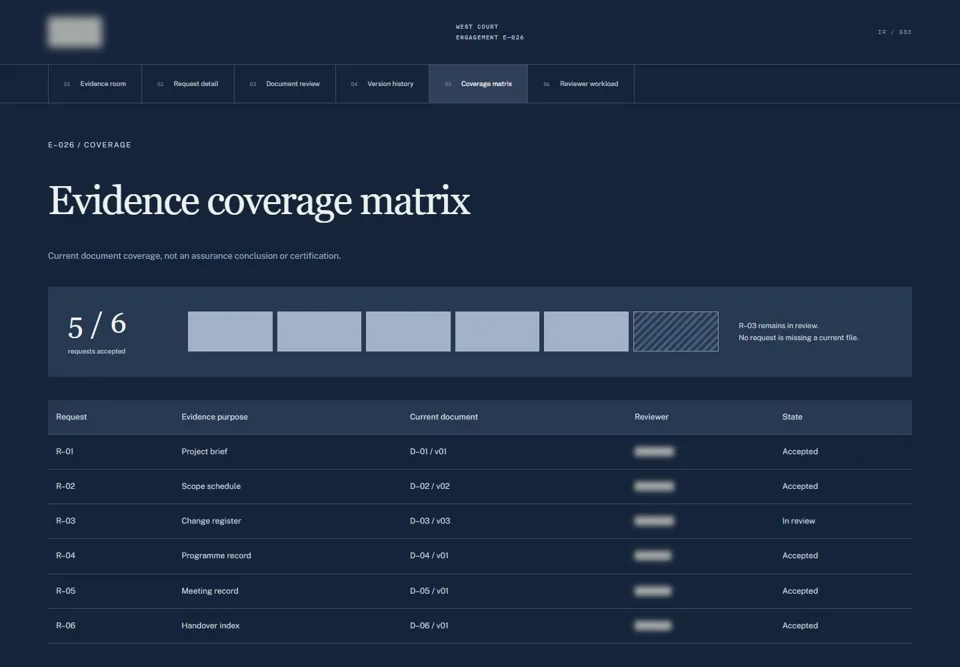Click the Evidence purpose column header
960x667 pixels.
point(214,417)
